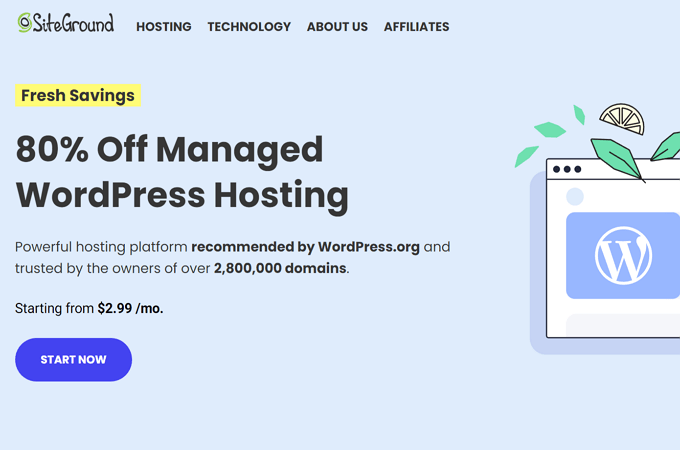The height and width of the screenshot is (450, 680).
Task: Open the TECHNOLOGY menu
Action: coord(249,27)
